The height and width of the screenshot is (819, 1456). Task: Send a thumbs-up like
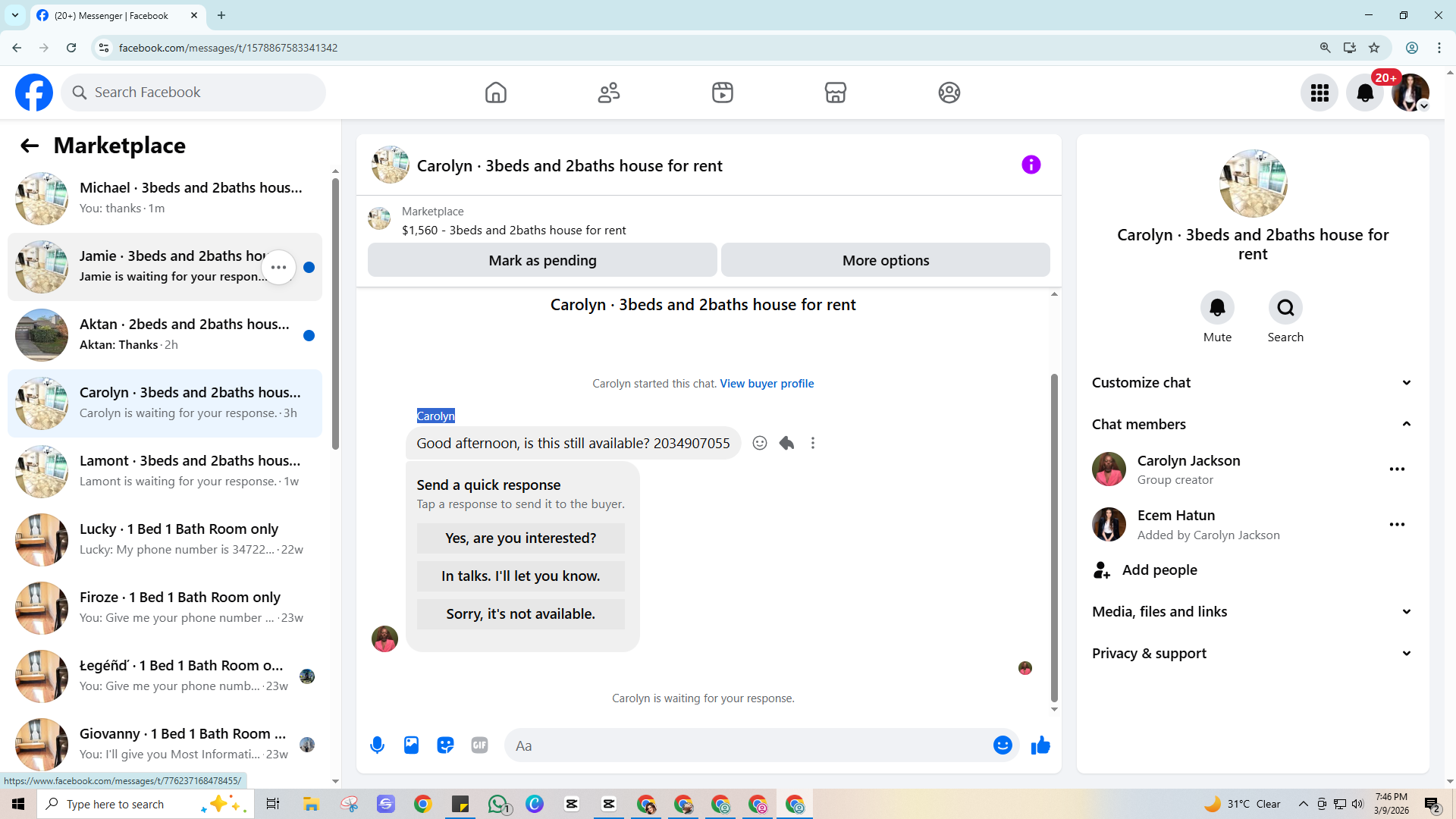tap(1040, 745)
